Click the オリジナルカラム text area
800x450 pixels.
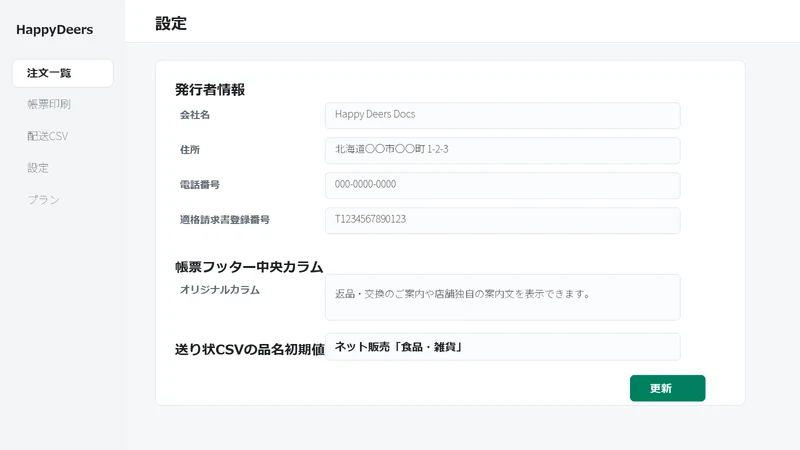click(x=503, y=297)
